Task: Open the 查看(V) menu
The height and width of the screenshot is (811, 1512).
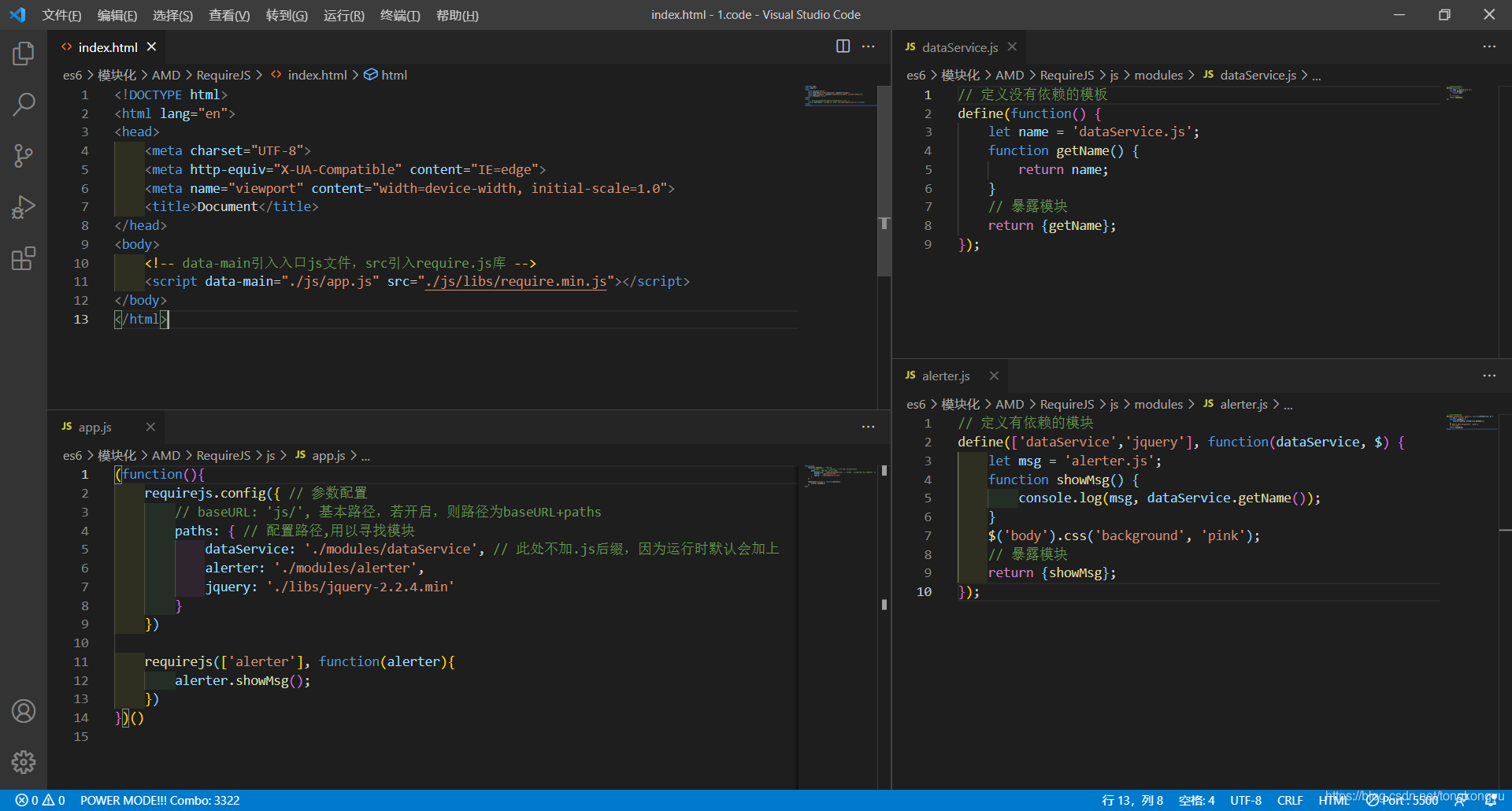Action: pos(229,15)
